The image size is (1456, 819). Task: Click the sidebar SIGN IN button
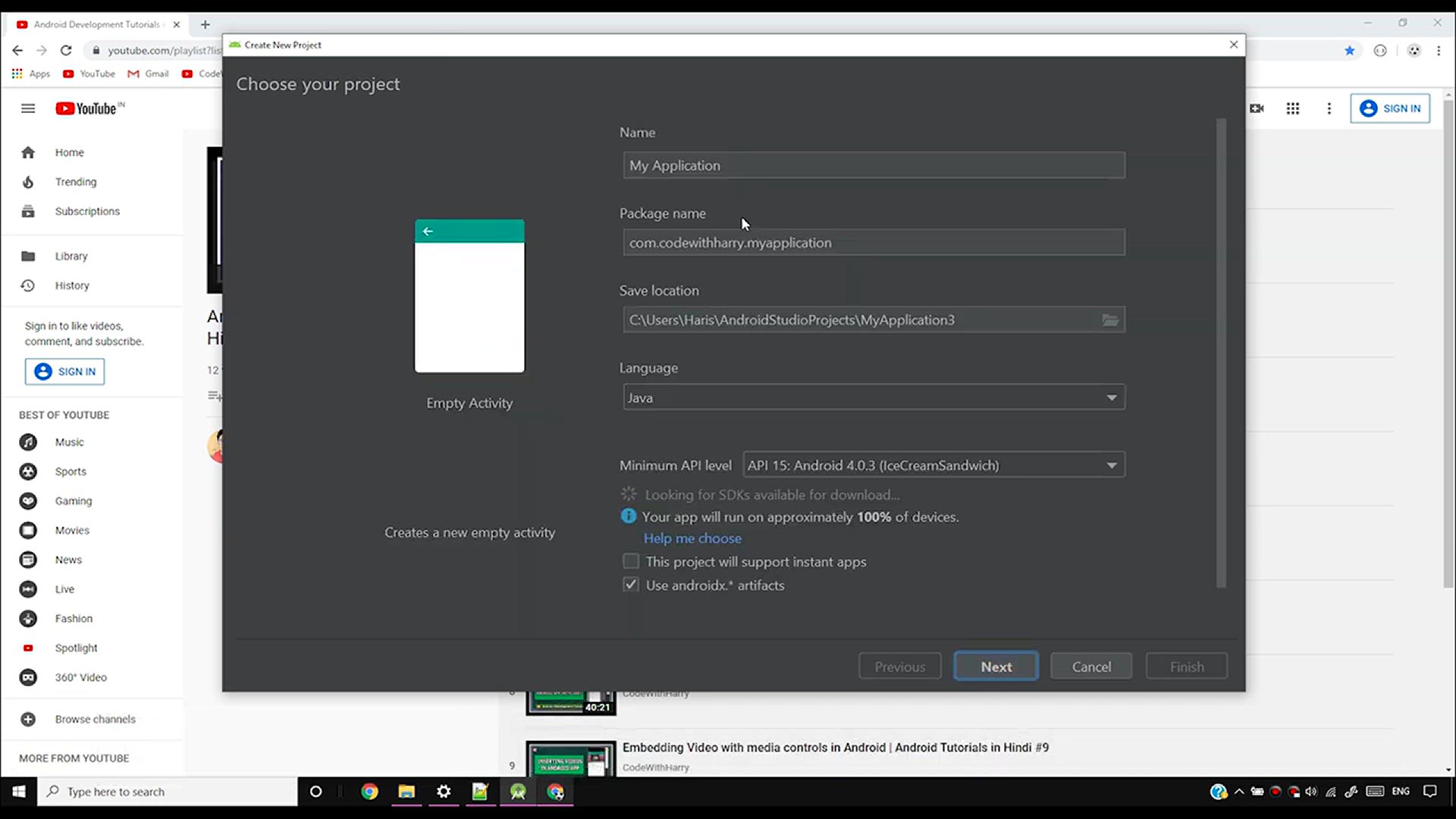tap(64, 372)
